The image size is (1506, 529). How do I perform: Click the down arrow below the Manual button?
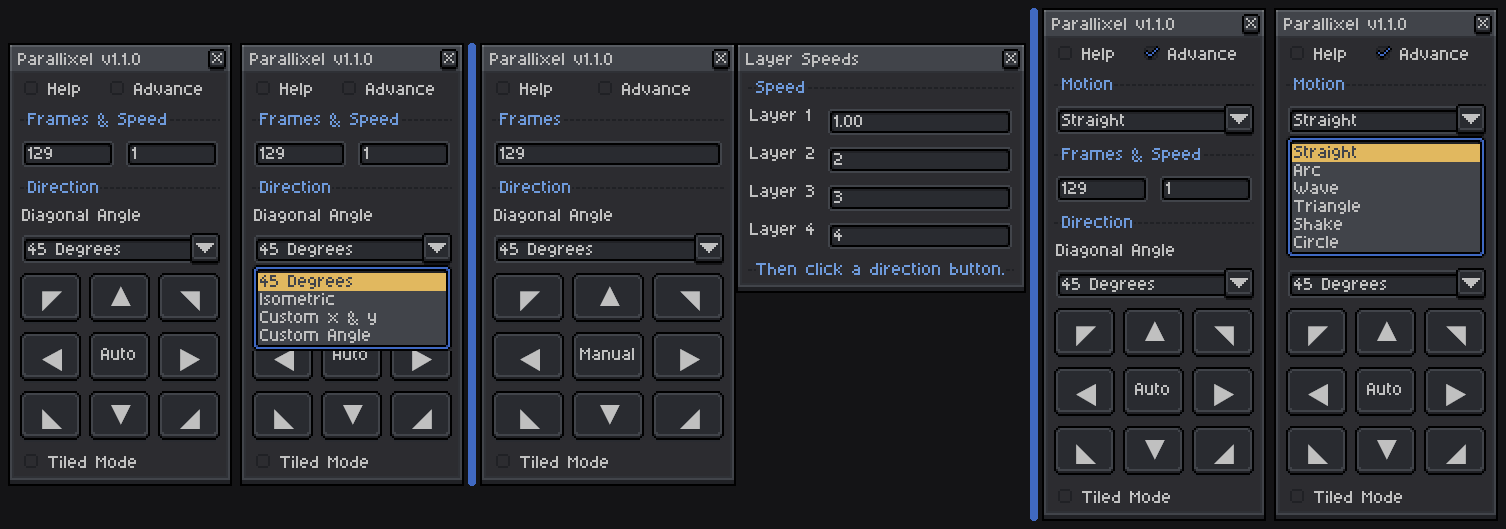click(x=608, y=416)
